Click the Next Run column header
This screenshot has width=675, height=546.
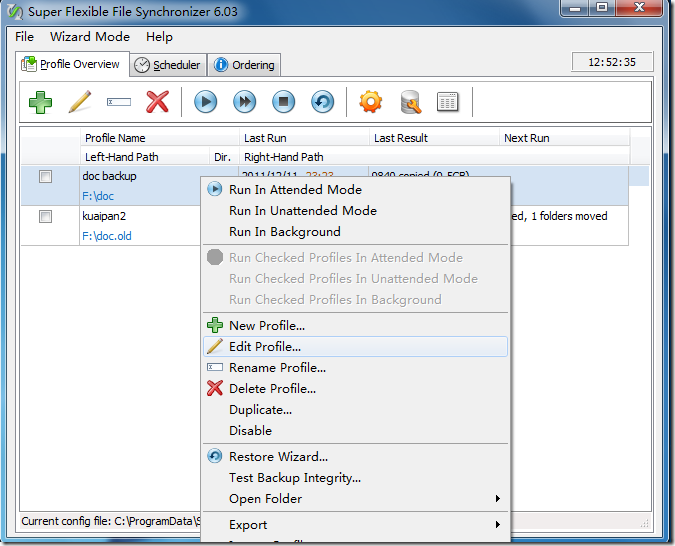(564, 138)
